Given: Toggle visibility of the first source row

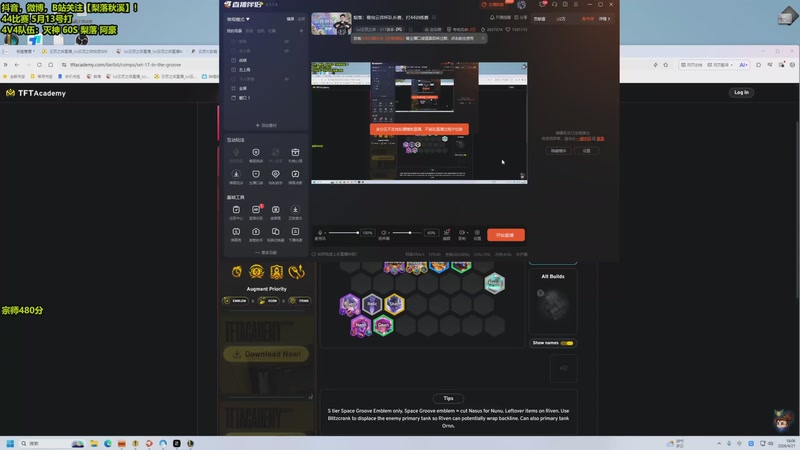Looking at the screenshot, I should [x=287, y=41].
